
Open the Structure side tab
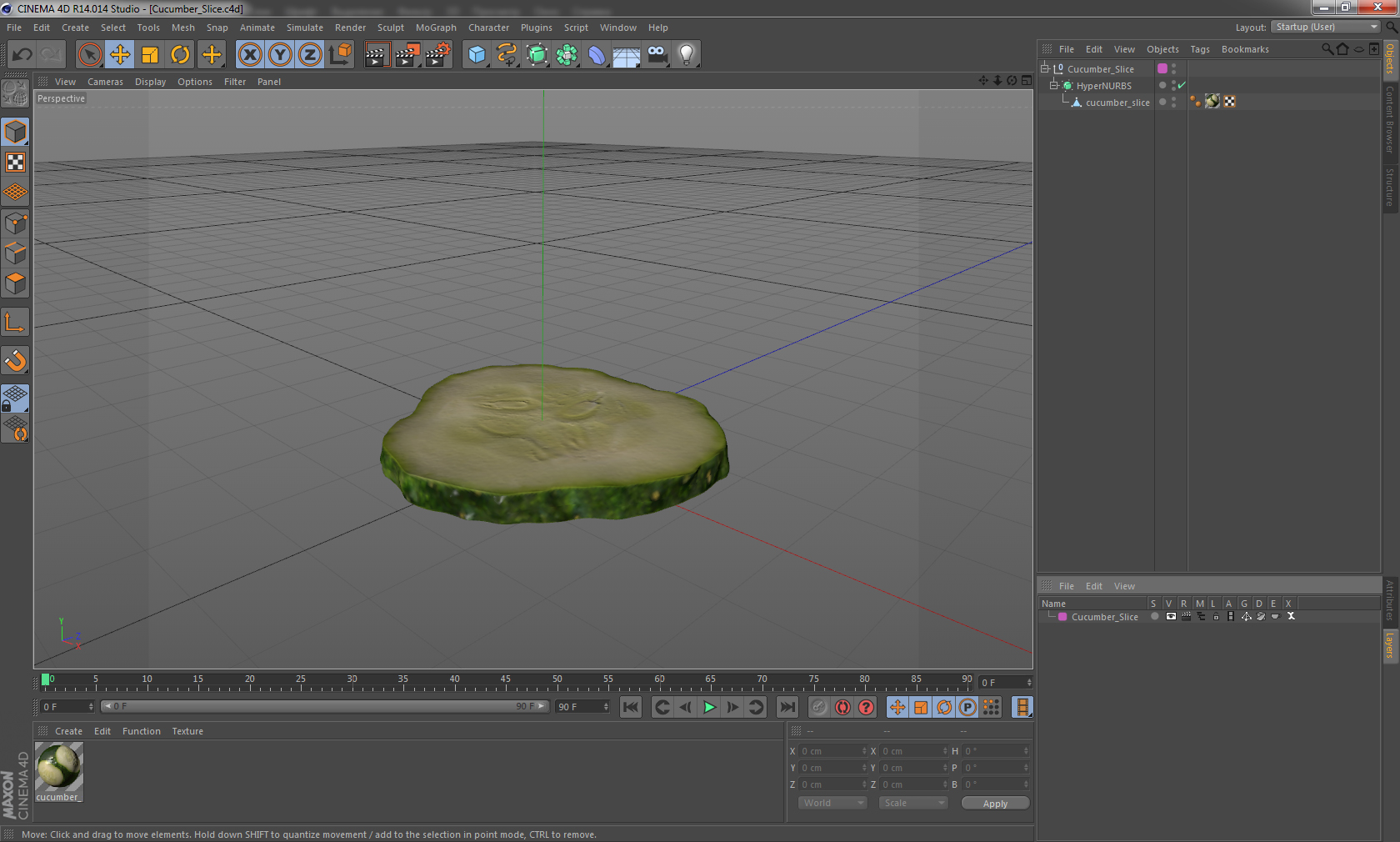point(1390,187)
